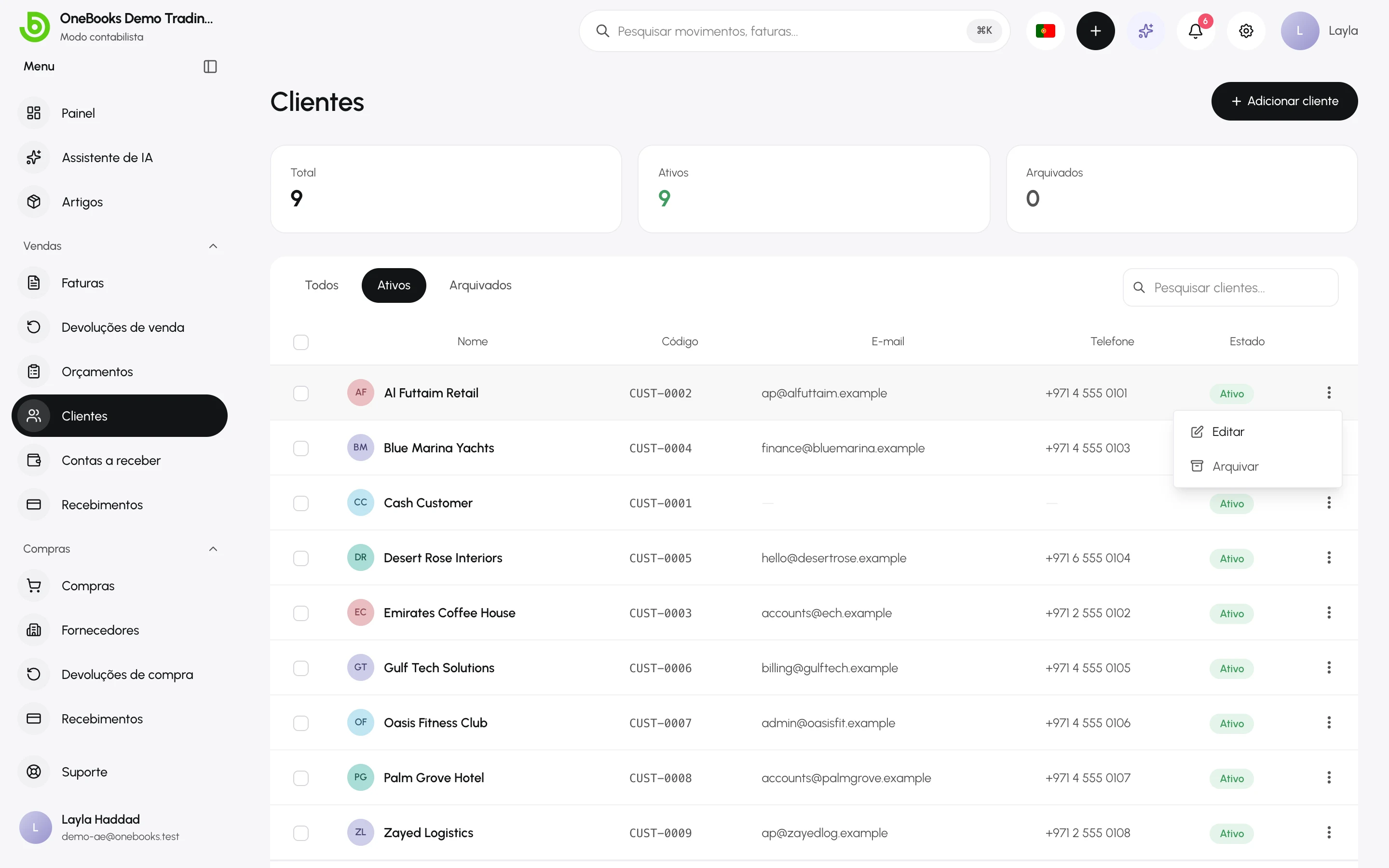The height and width of the screenshot is (868, 1389).
Task: Click email finance@bluemarina.example
Action: click(843, 448)
